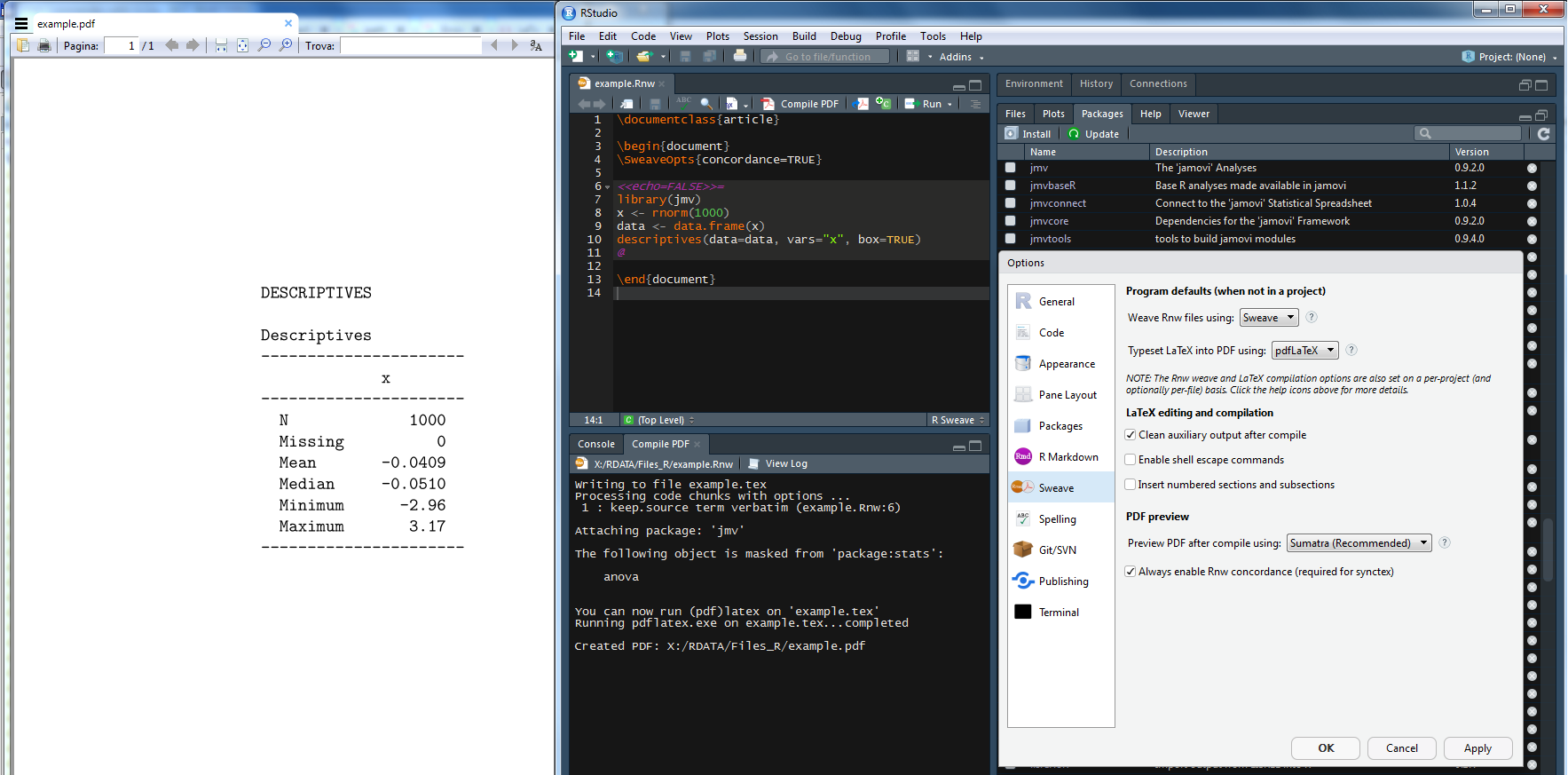The height and width of the screenshot is (775, 1568).
Task: Zoom out of the PDF in Sumatra
Action: (x=264, y=45)
